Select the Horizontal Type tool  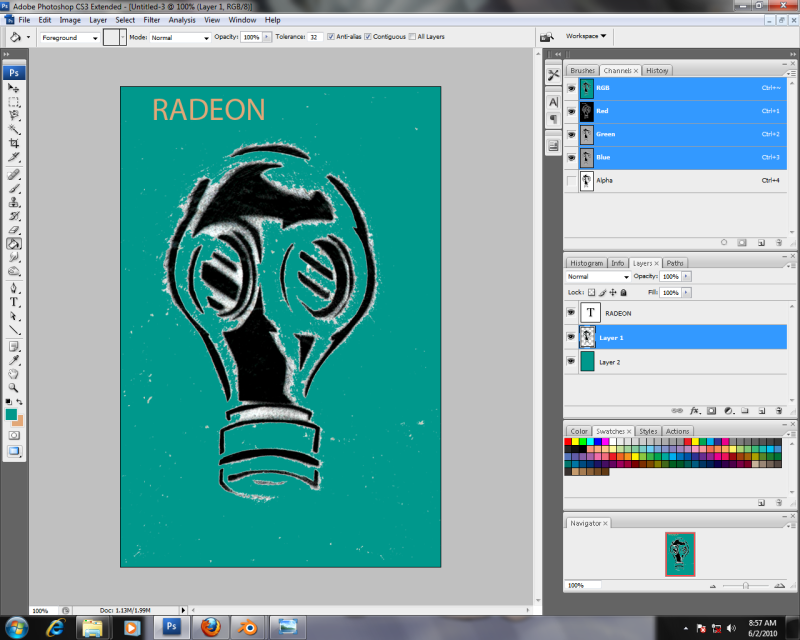click(x=14, y=302)
